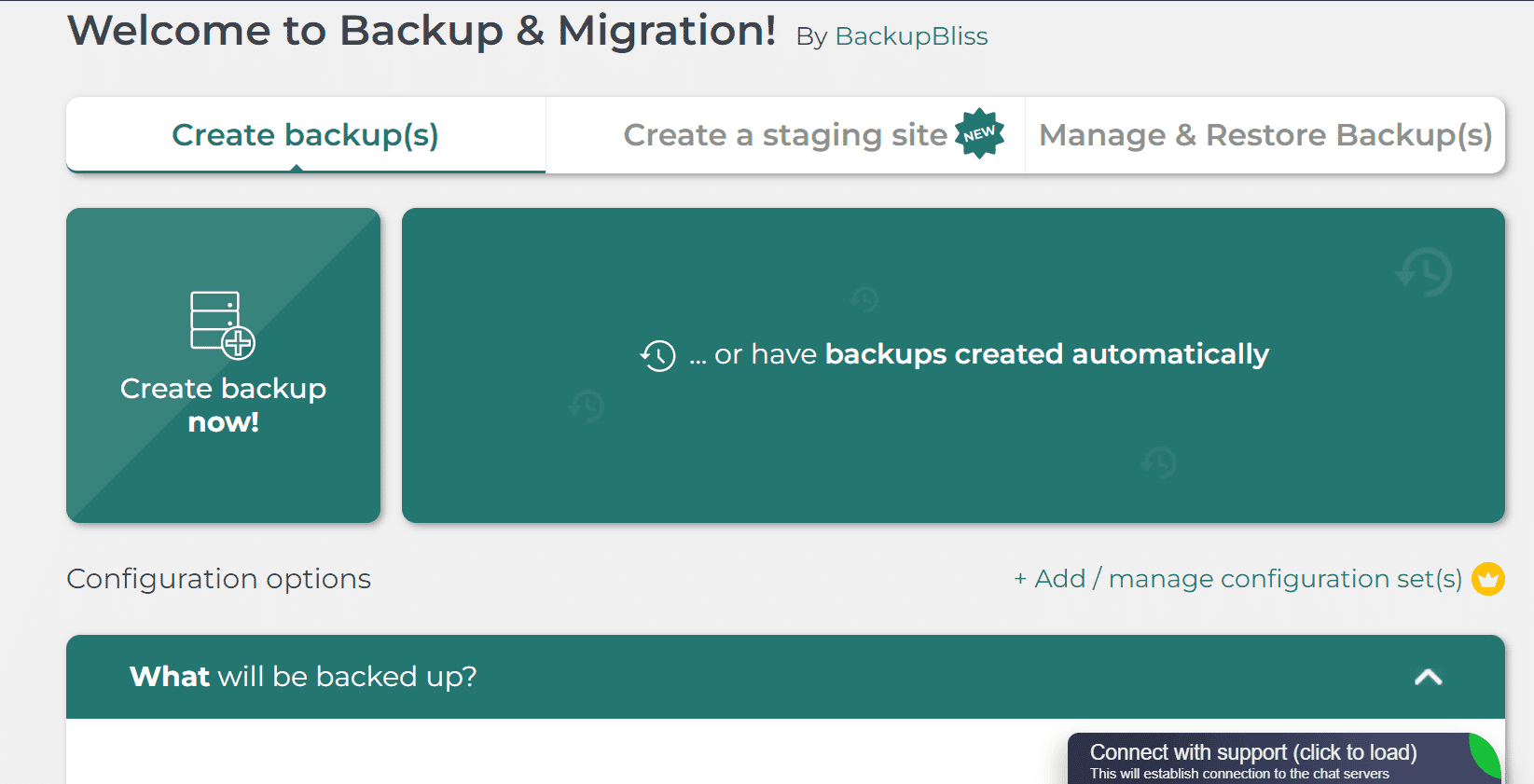
Task: Click the yellow premium crown icon
Action: tap(1488, 579)
